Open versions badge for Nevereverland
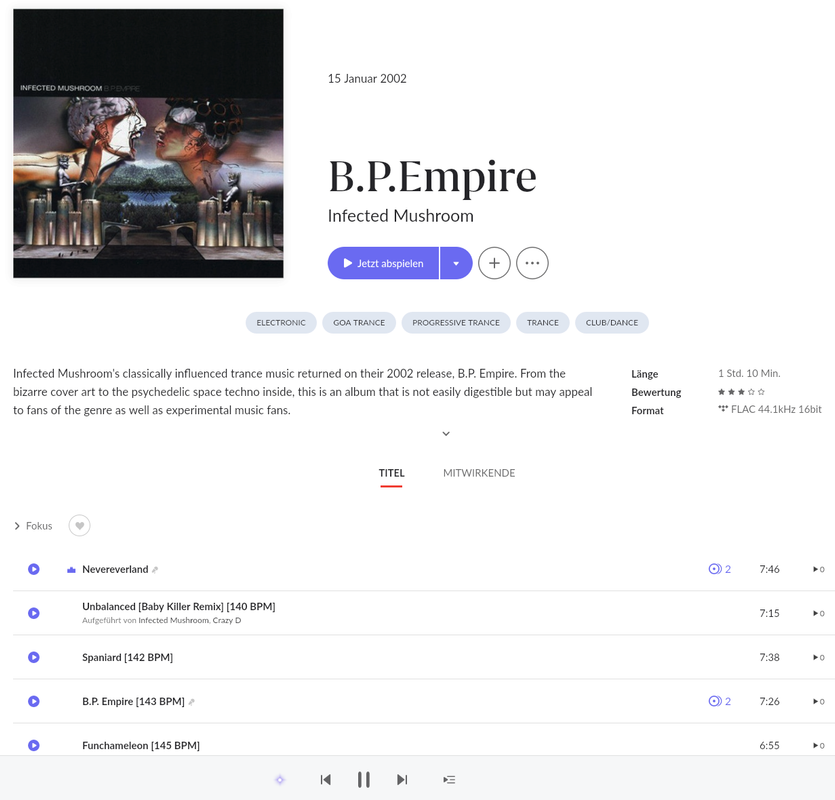The width and height of the screenshot is (835, 800). pyautogui.click(x=719, y=569)
